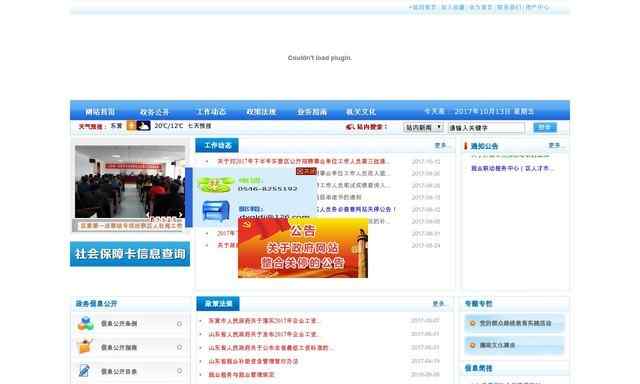Click the blue mailbox icon in popup
The width and height of the screenshot is (640, 384).
pos(216,211)
